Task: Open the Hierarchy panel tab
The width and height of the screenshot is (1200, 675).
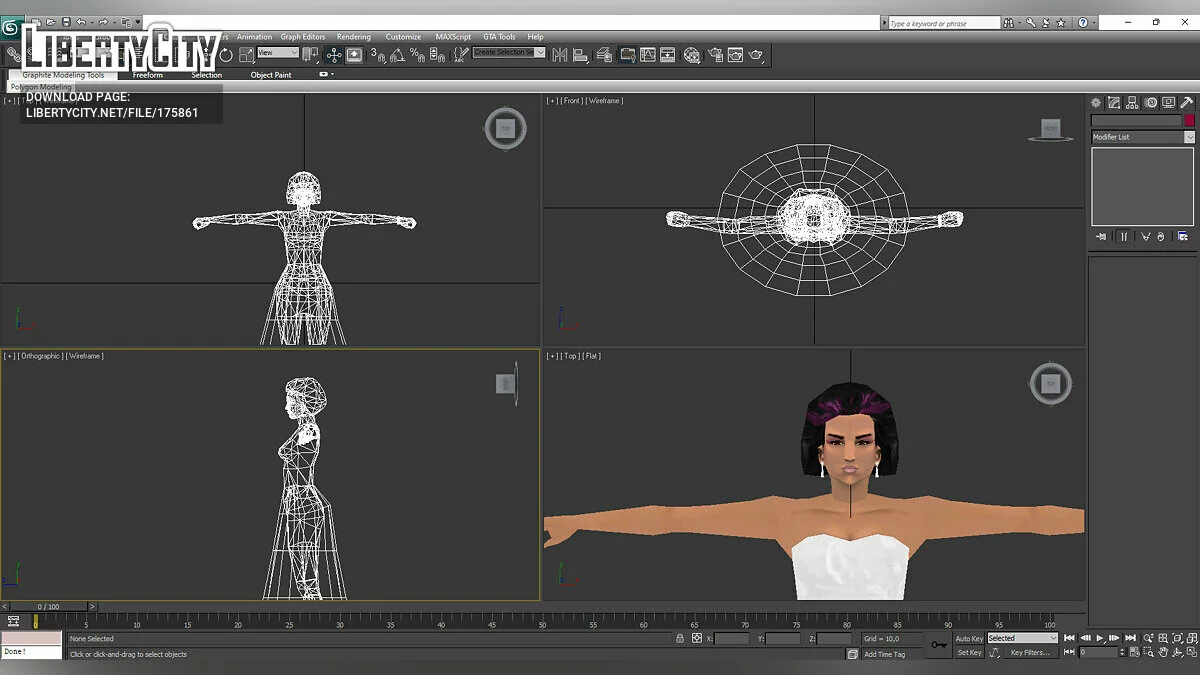Action: tap(1132, 102)
